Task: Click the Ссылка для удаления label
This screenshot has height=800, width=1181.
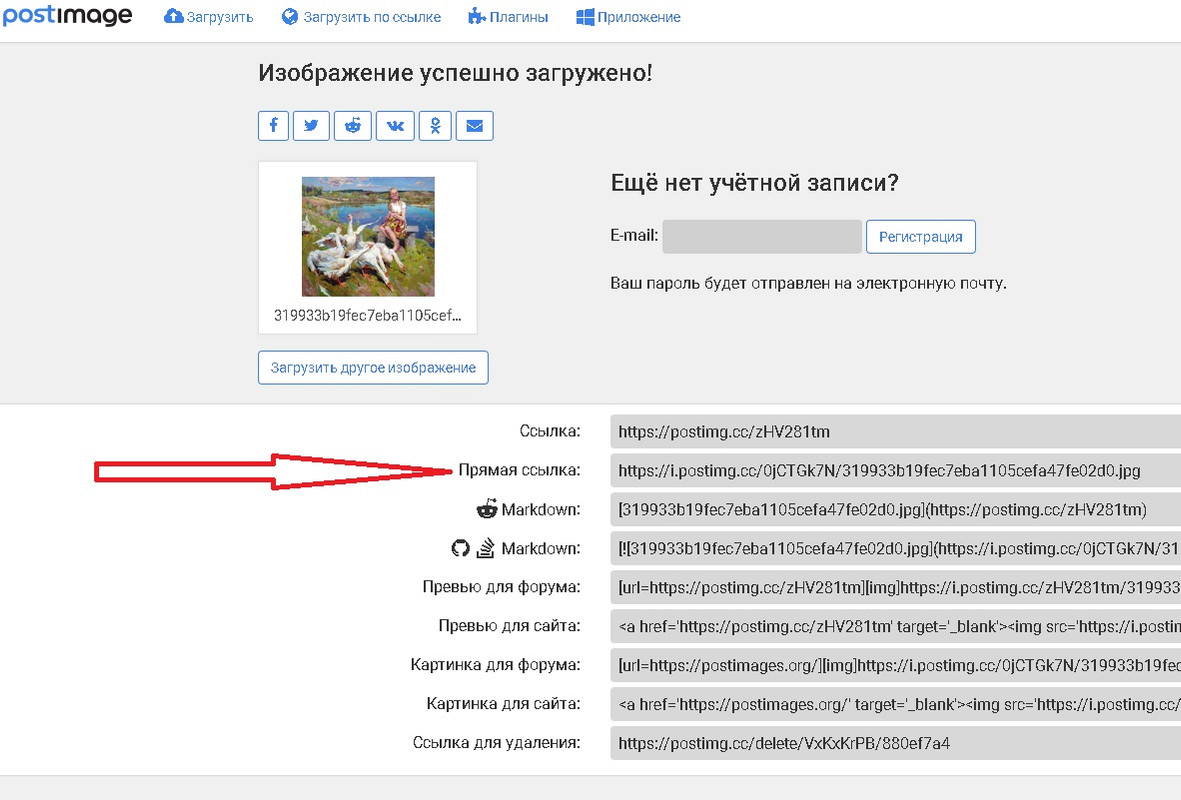Action: click(x=496, y=743)
